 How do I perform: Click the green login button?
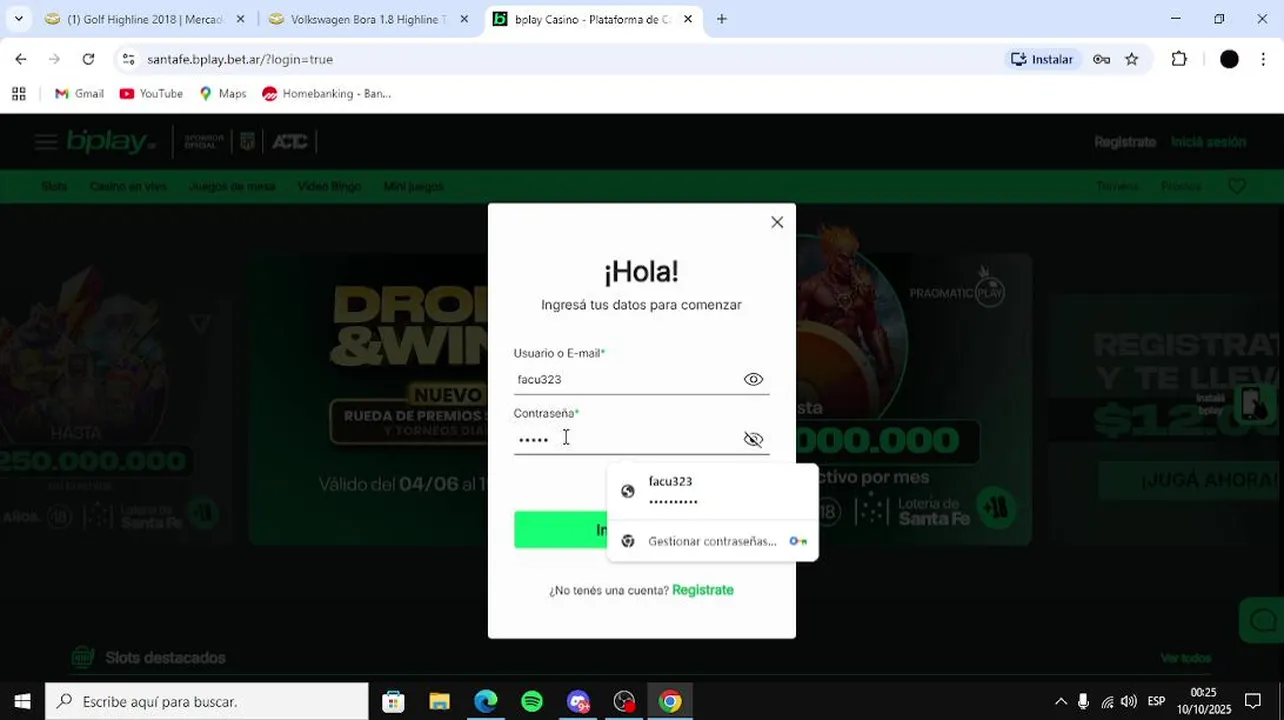560,530
